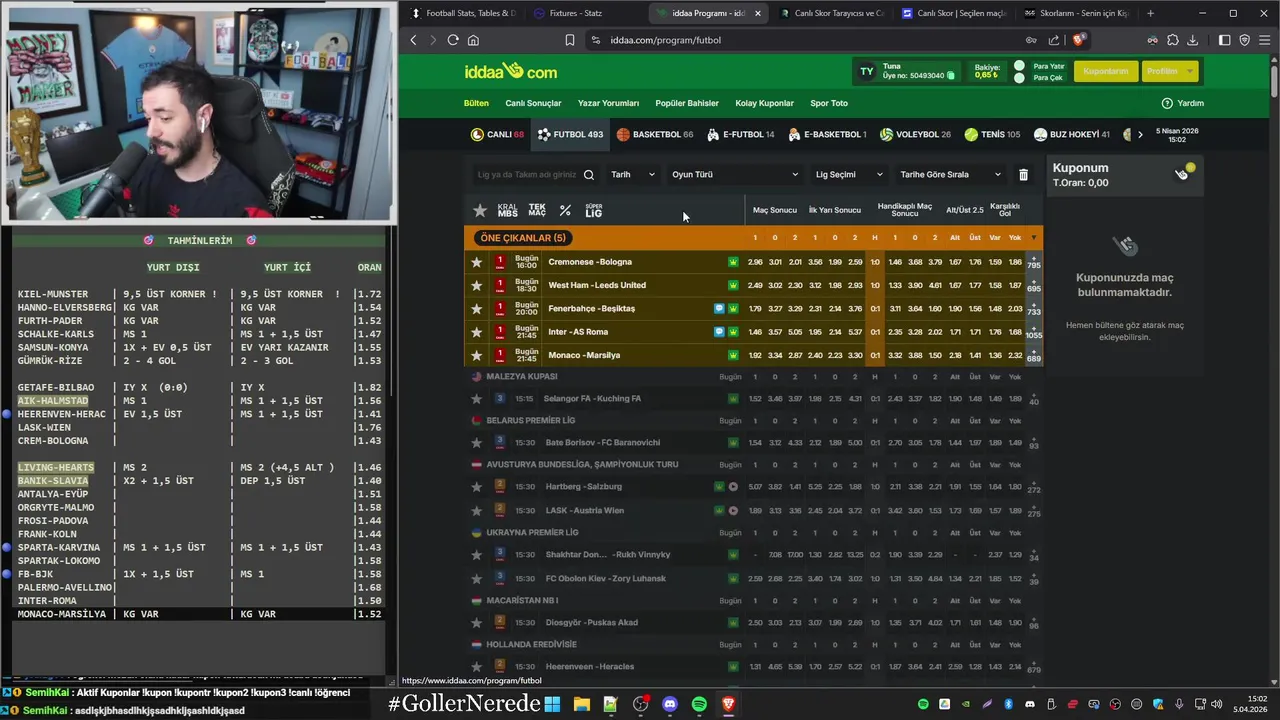Share this page using the share icon
1280x720 pixels.
pyautogui.click(x=1054, y=40)
